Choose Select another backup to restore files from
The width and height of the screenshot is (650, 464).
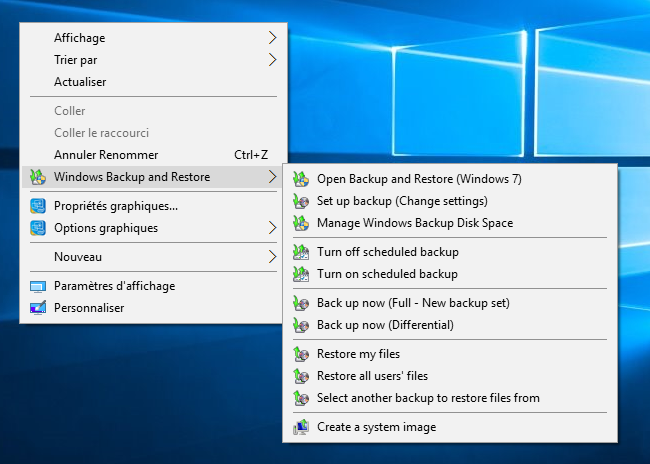pos(450,398)
